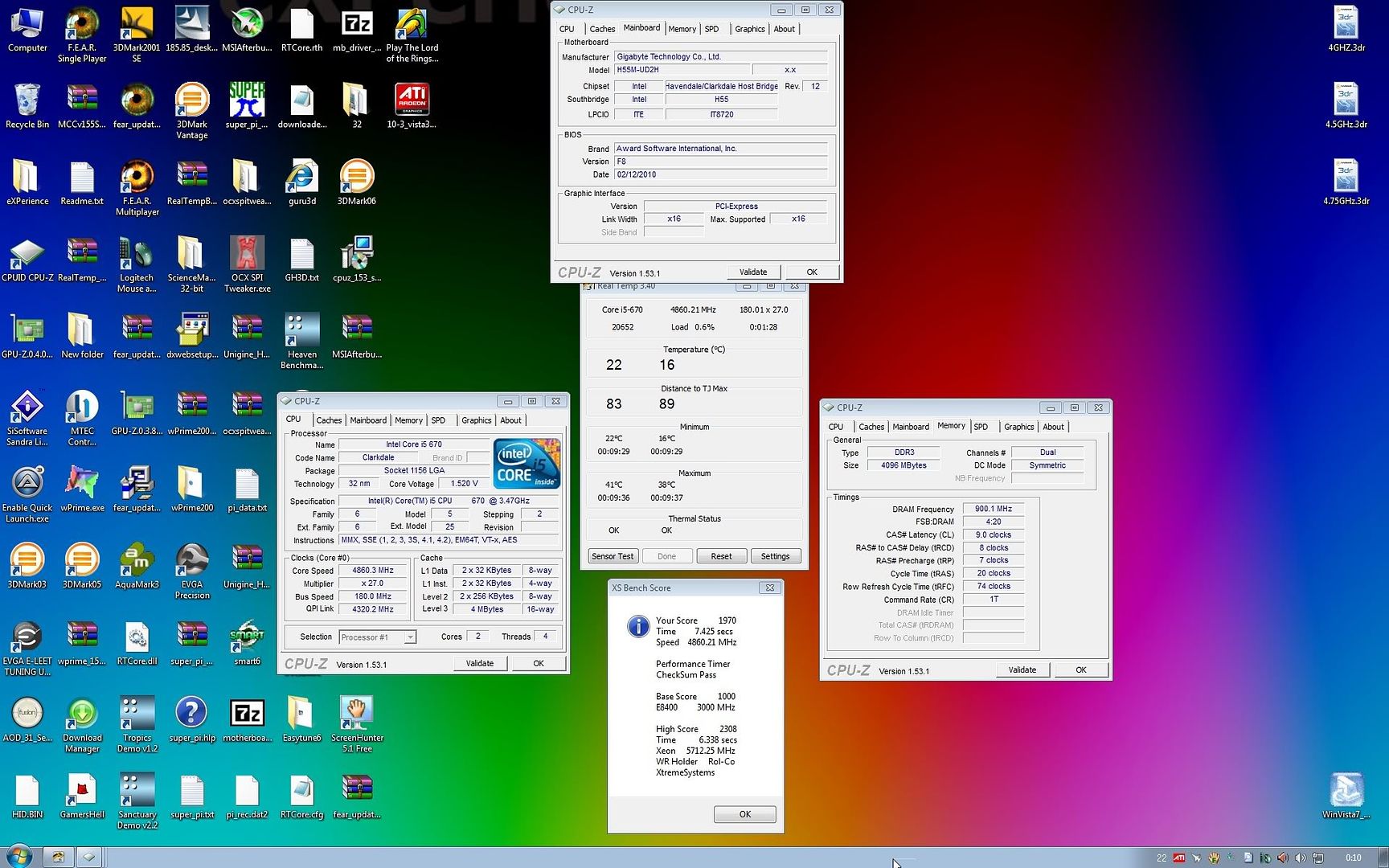Open Play The Lord of the Rings icon
The image size is (1389, 868).
(412, 35)
